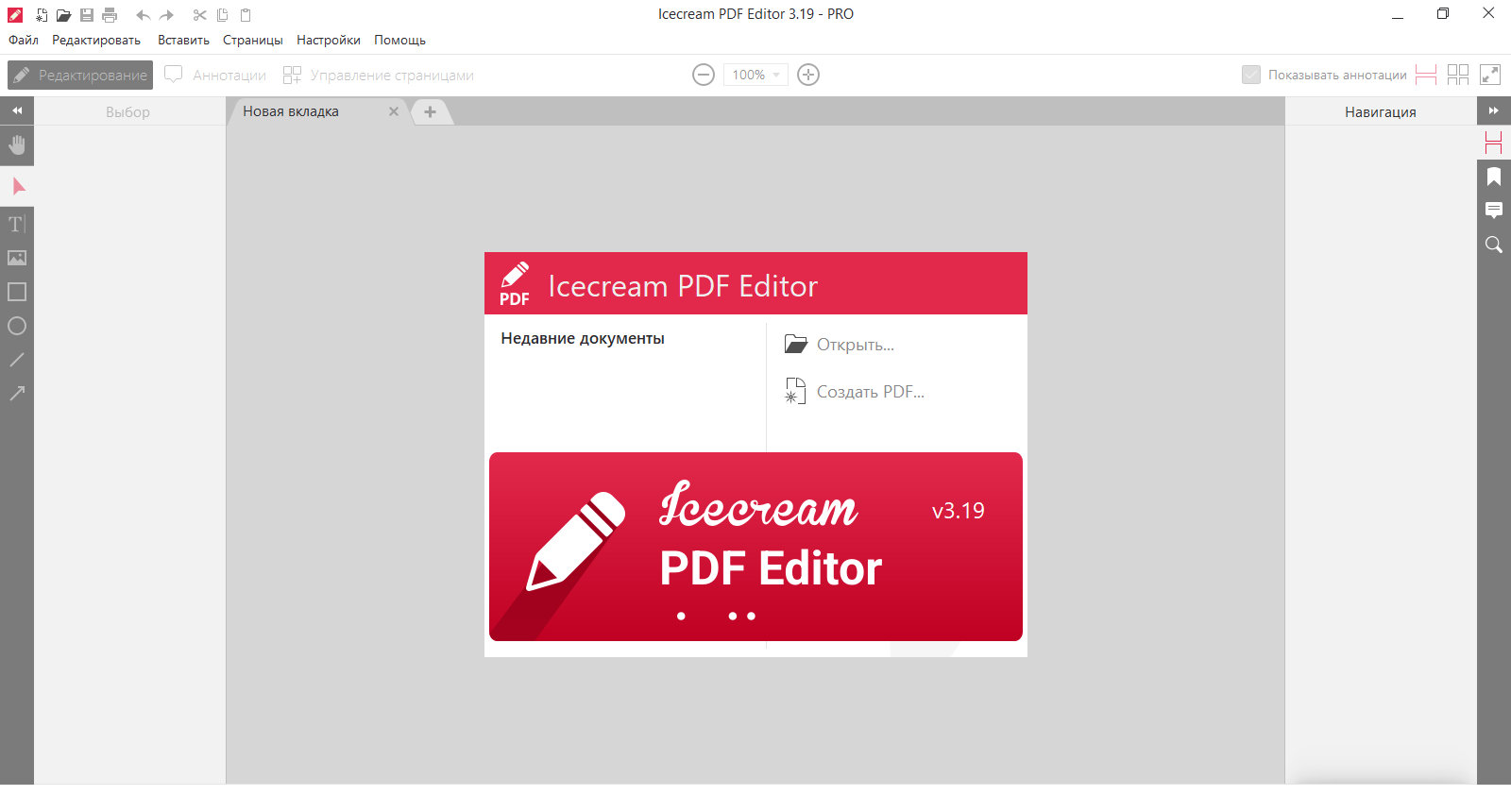Click the redo arrow icon
The height and width of the screenshot is (812, 1511).
[167, 15]
